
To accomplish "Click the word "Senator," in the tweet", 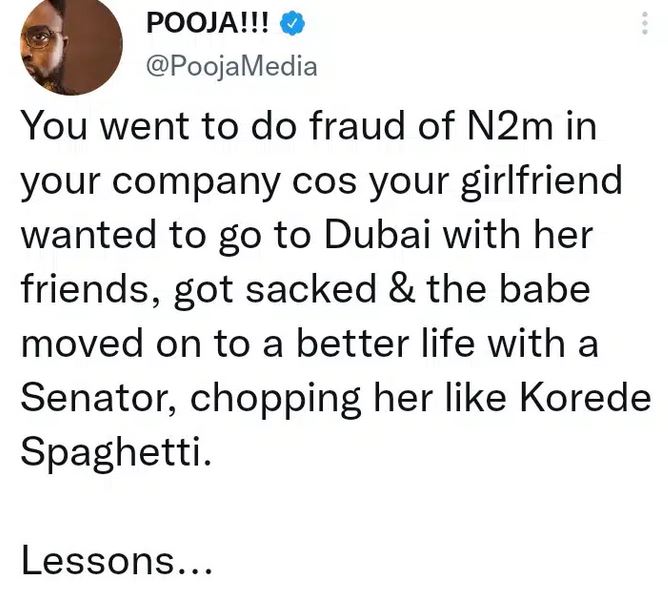I will (x=98, y=399).
